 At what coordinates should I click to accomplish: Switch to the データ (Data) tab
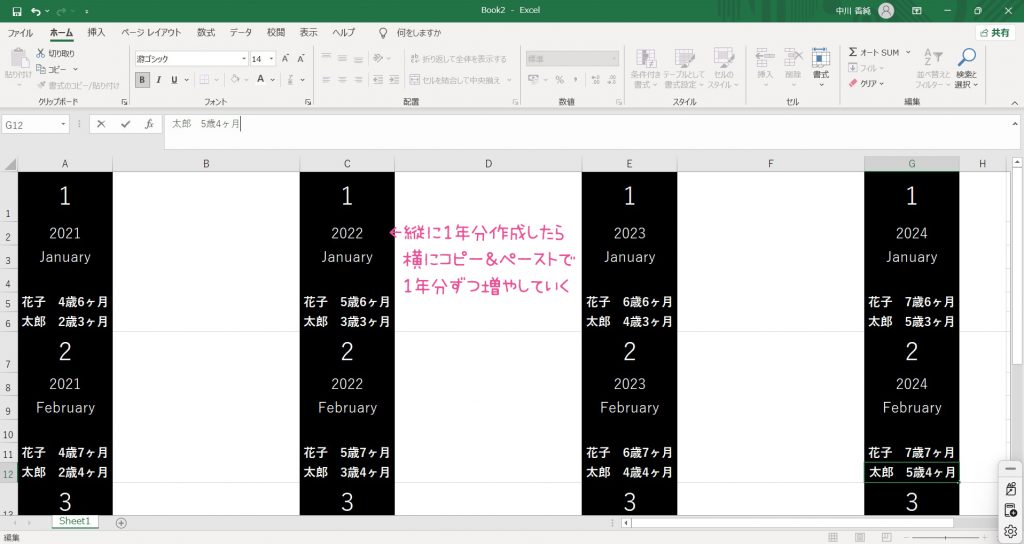click(x=240, y=32)
